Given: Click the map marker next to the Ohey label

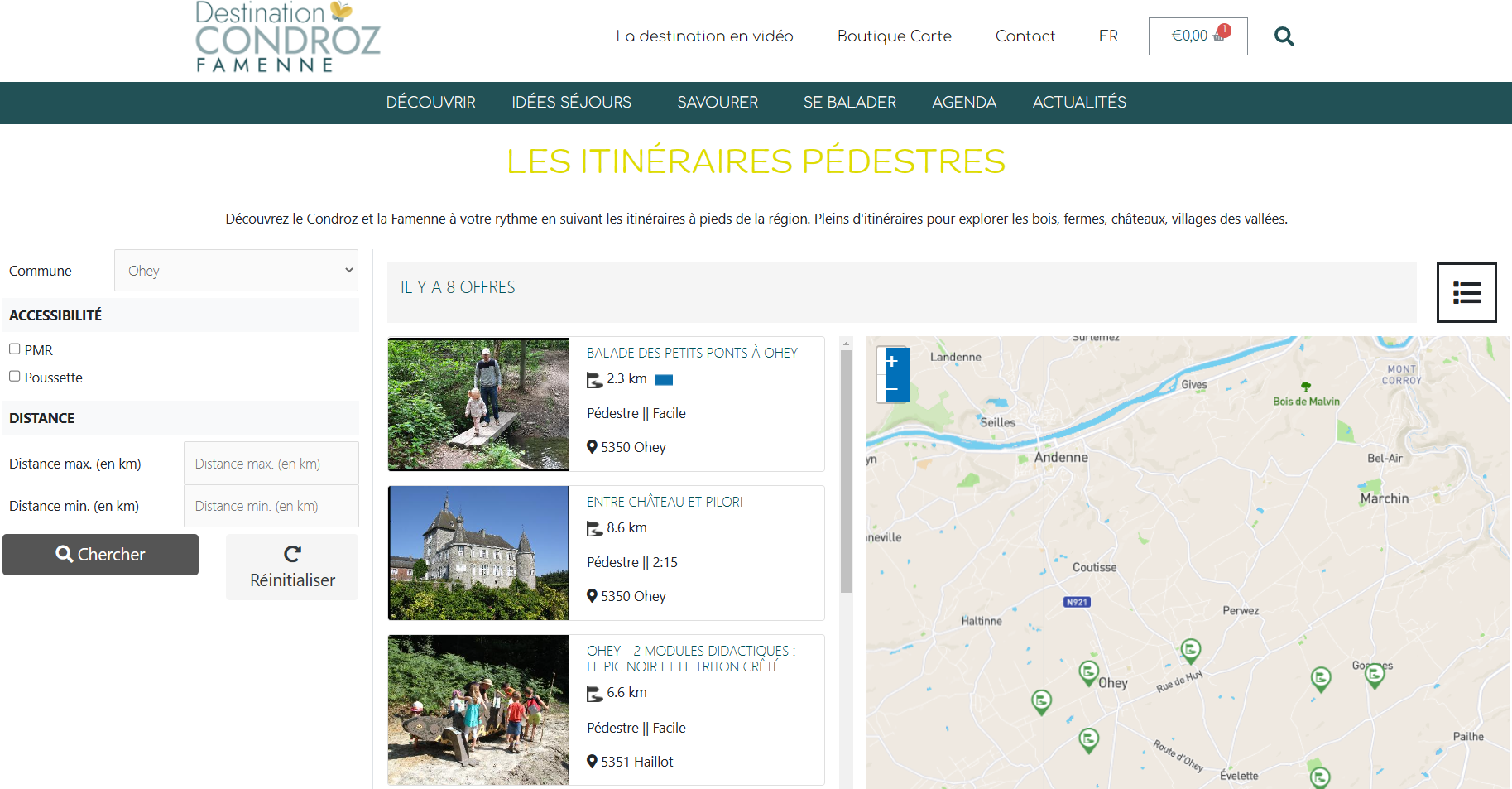Looking at the screenshot, I should pos(1088,672).
